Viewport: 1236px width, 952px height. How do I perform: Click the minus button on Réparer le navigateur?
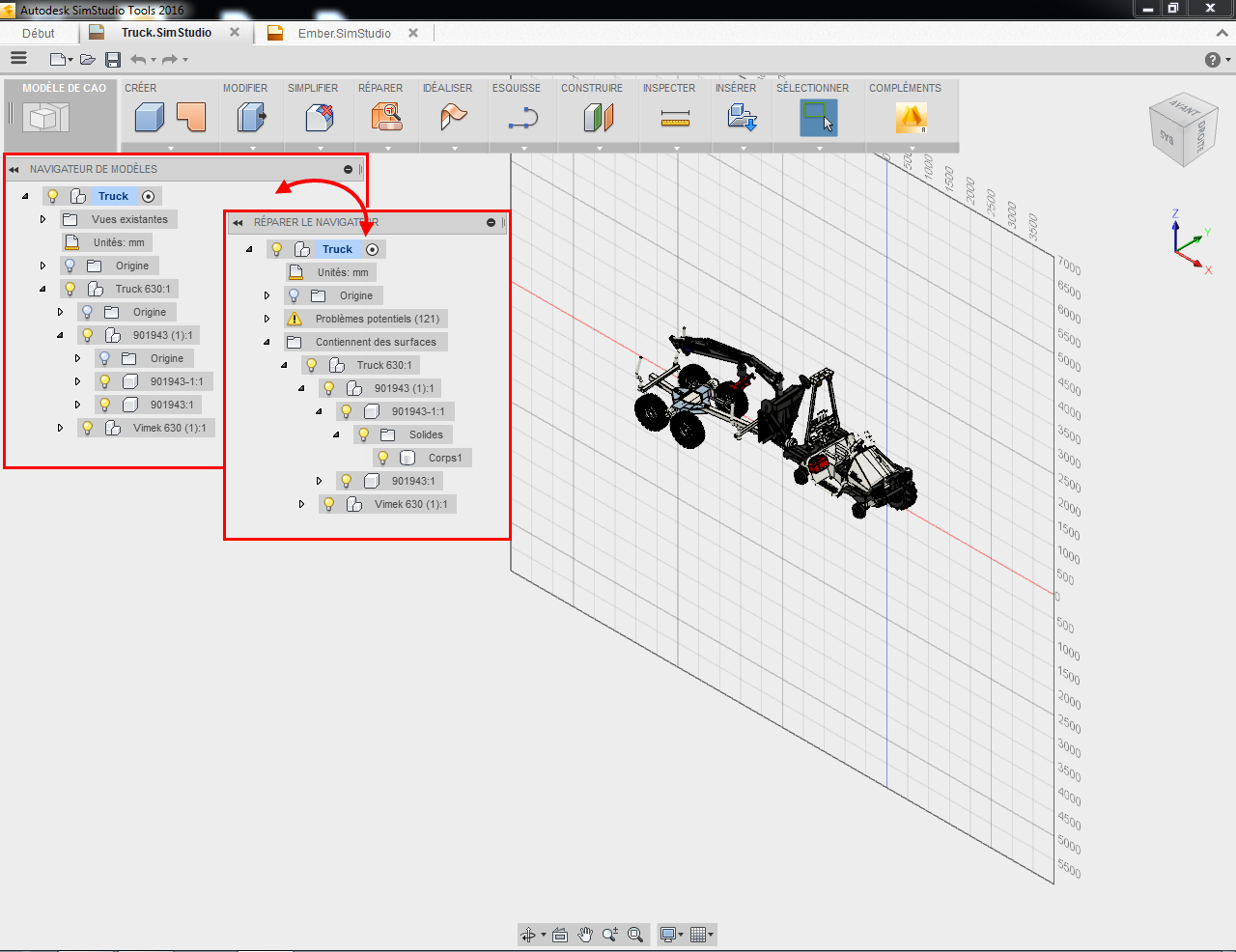[491, 223]
